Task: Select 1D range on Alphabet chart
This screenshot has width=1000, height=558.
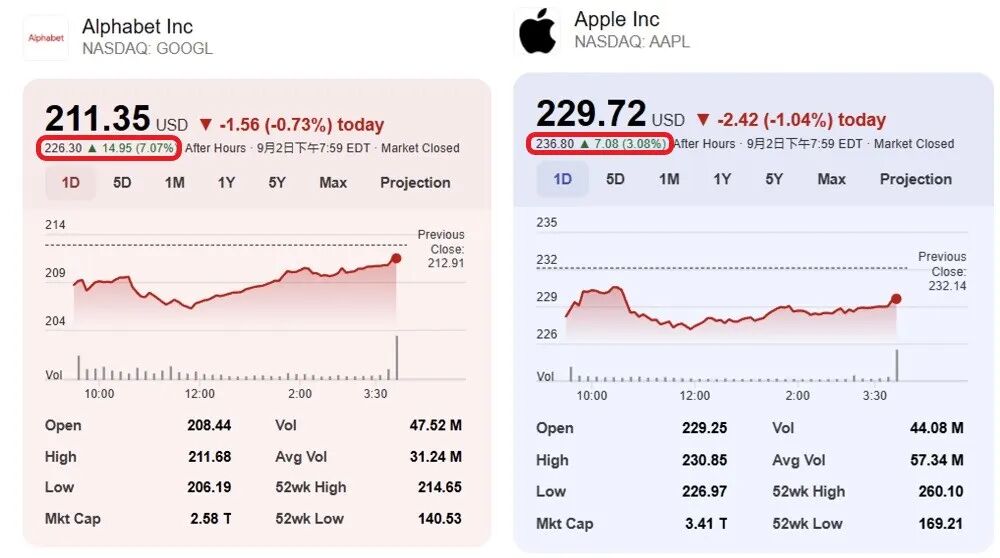Action: (71, 183)
